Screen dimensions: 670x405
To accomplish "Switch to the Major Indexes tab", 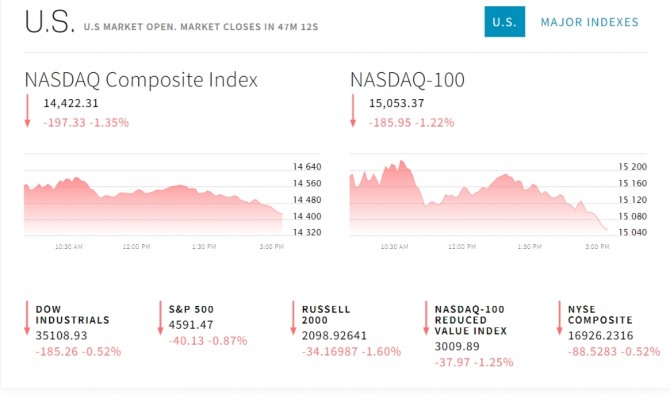I will [x=589, y=21].
